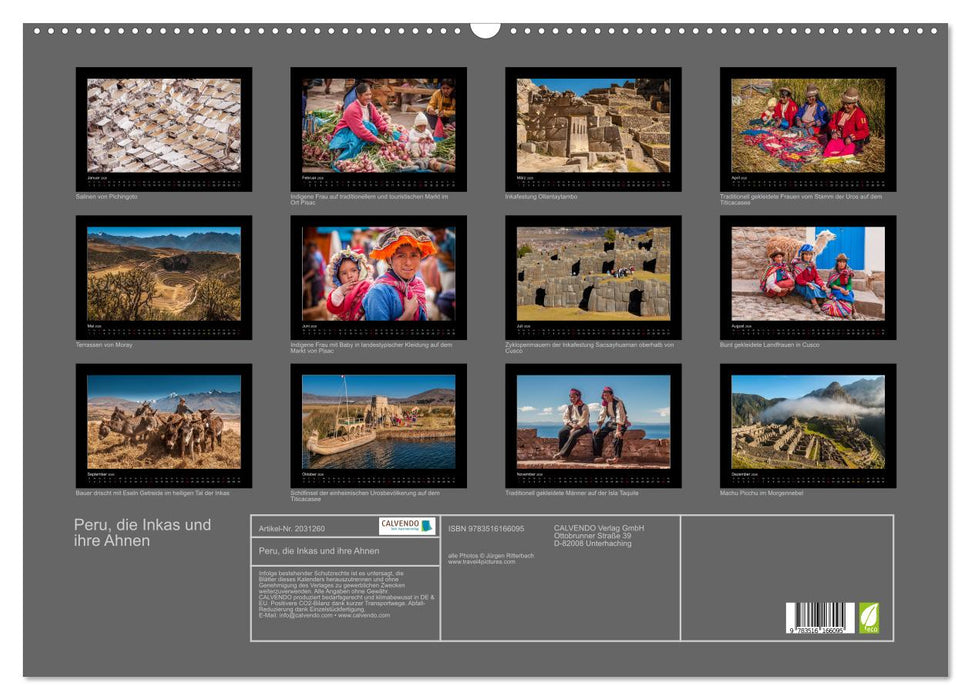Image resolution: width=971 pixels, height=700 pixels.
Task: Open the Salinen von Pichingoto January thumbnail
Action: point(164,127)
